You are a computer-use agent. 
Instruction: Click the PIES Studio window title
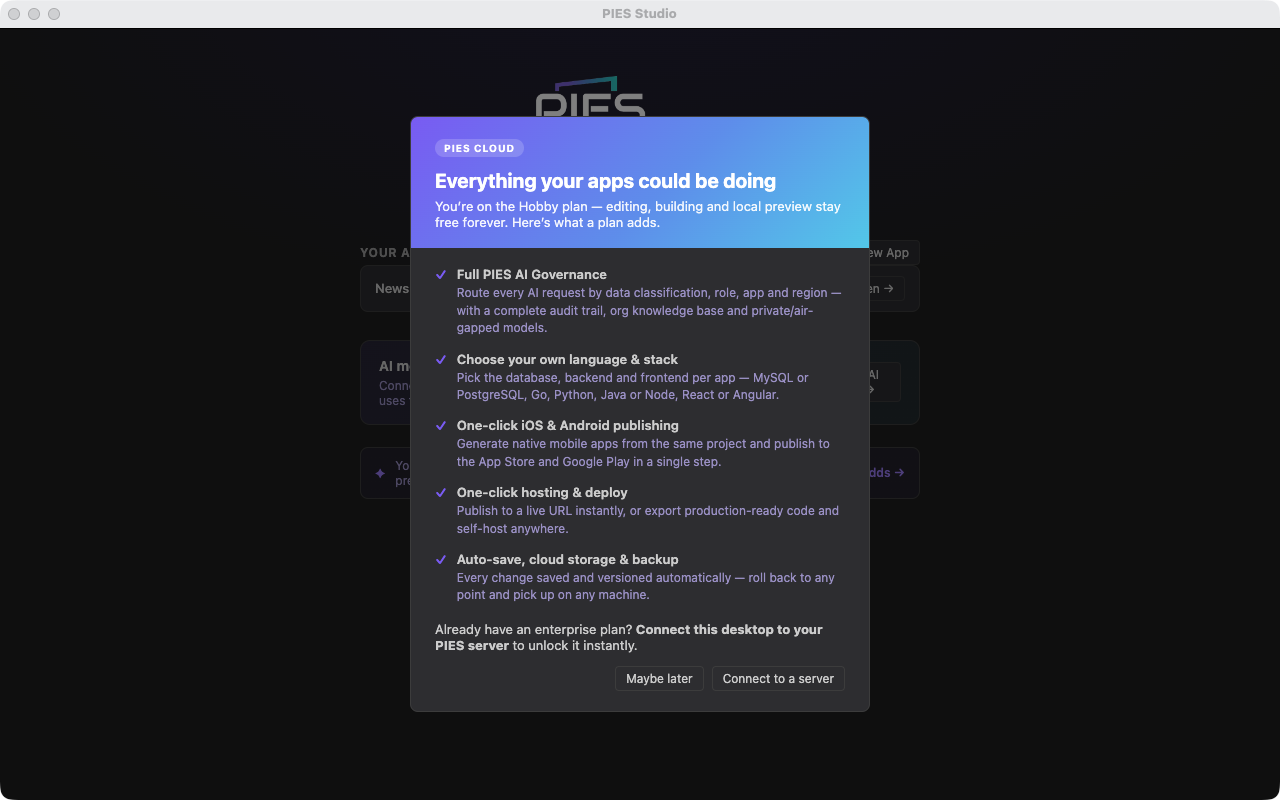(639, 13)
